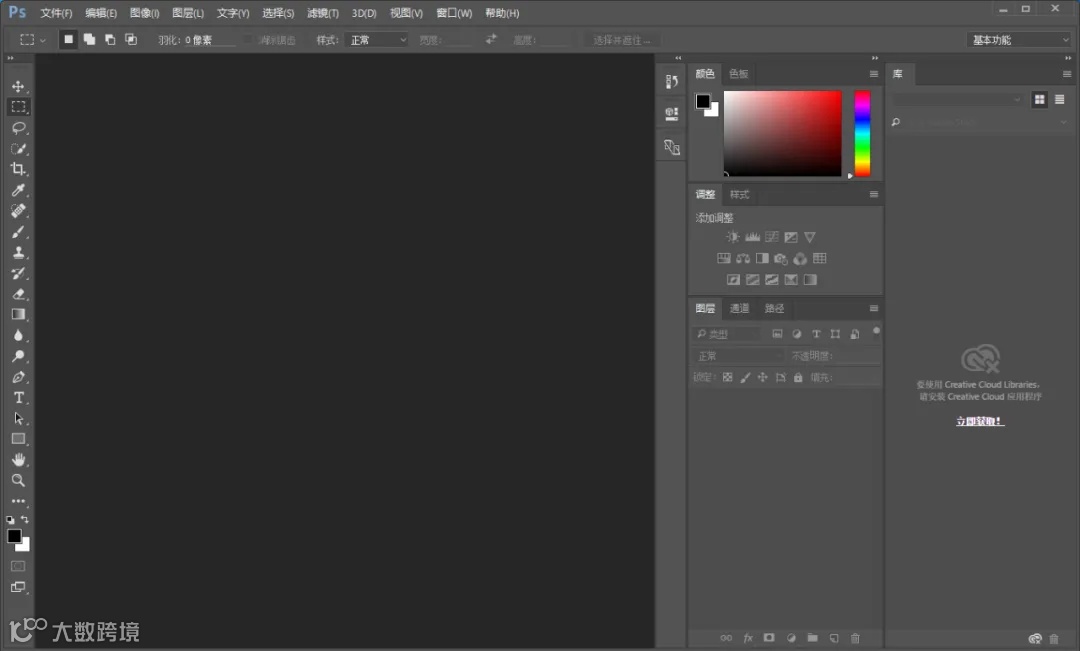Click the 立即获取! link
This screenshot has width=1080, height=651.
click(980, 421)
